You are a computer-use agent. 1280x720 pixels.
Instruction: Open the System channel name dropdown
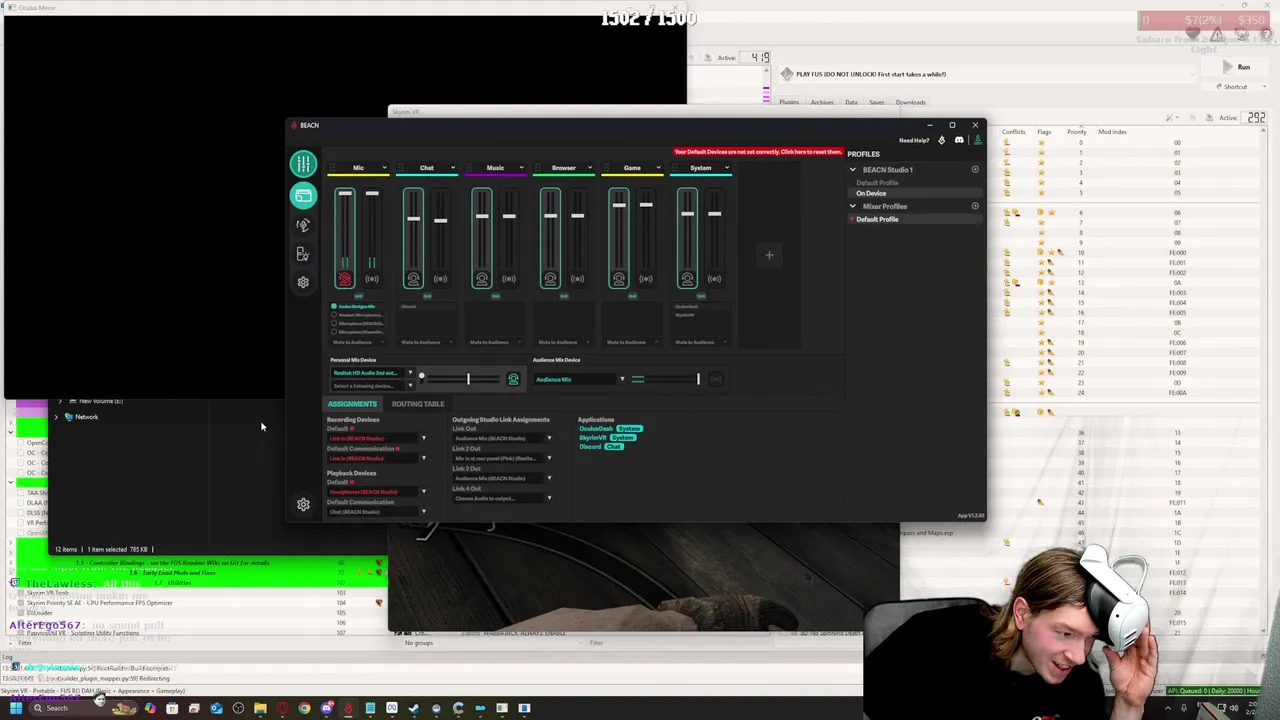tap(726, 168)
